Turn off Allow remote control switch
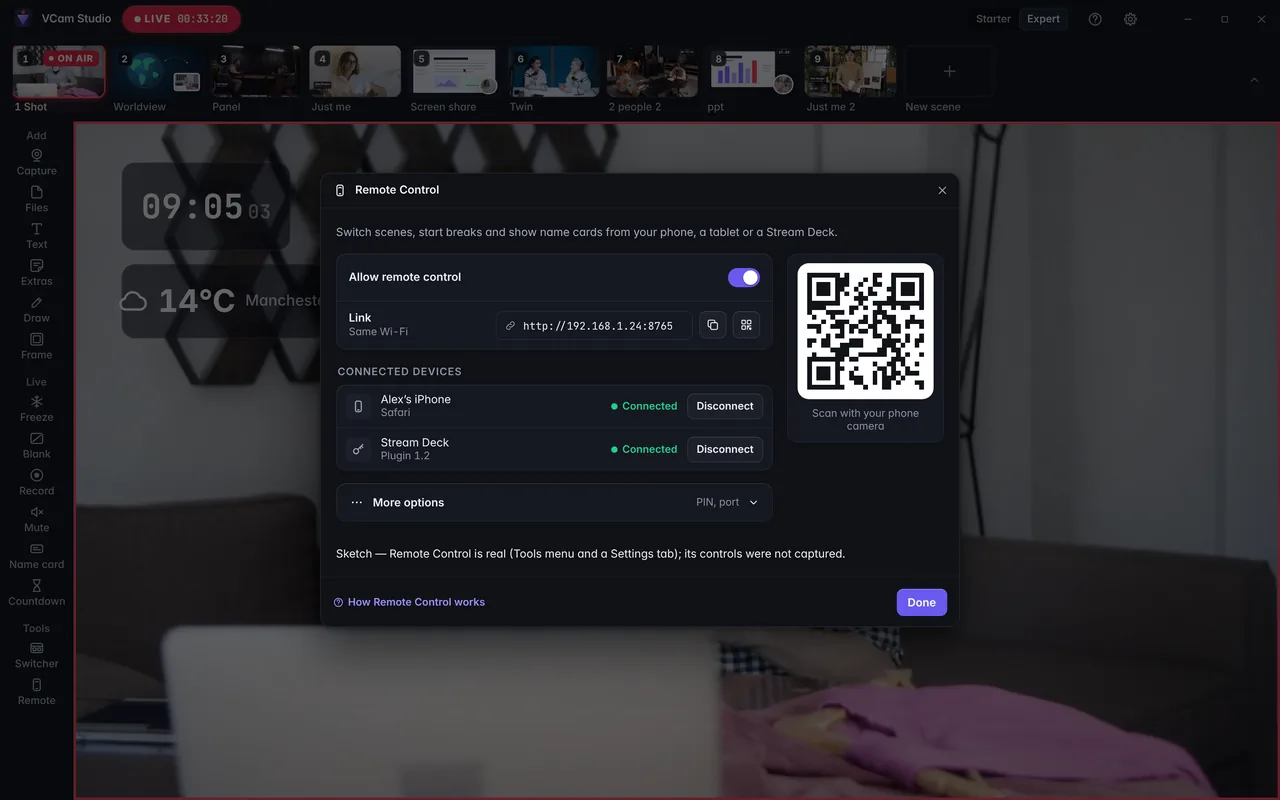The image size is (1280, 800). (744, 277)
